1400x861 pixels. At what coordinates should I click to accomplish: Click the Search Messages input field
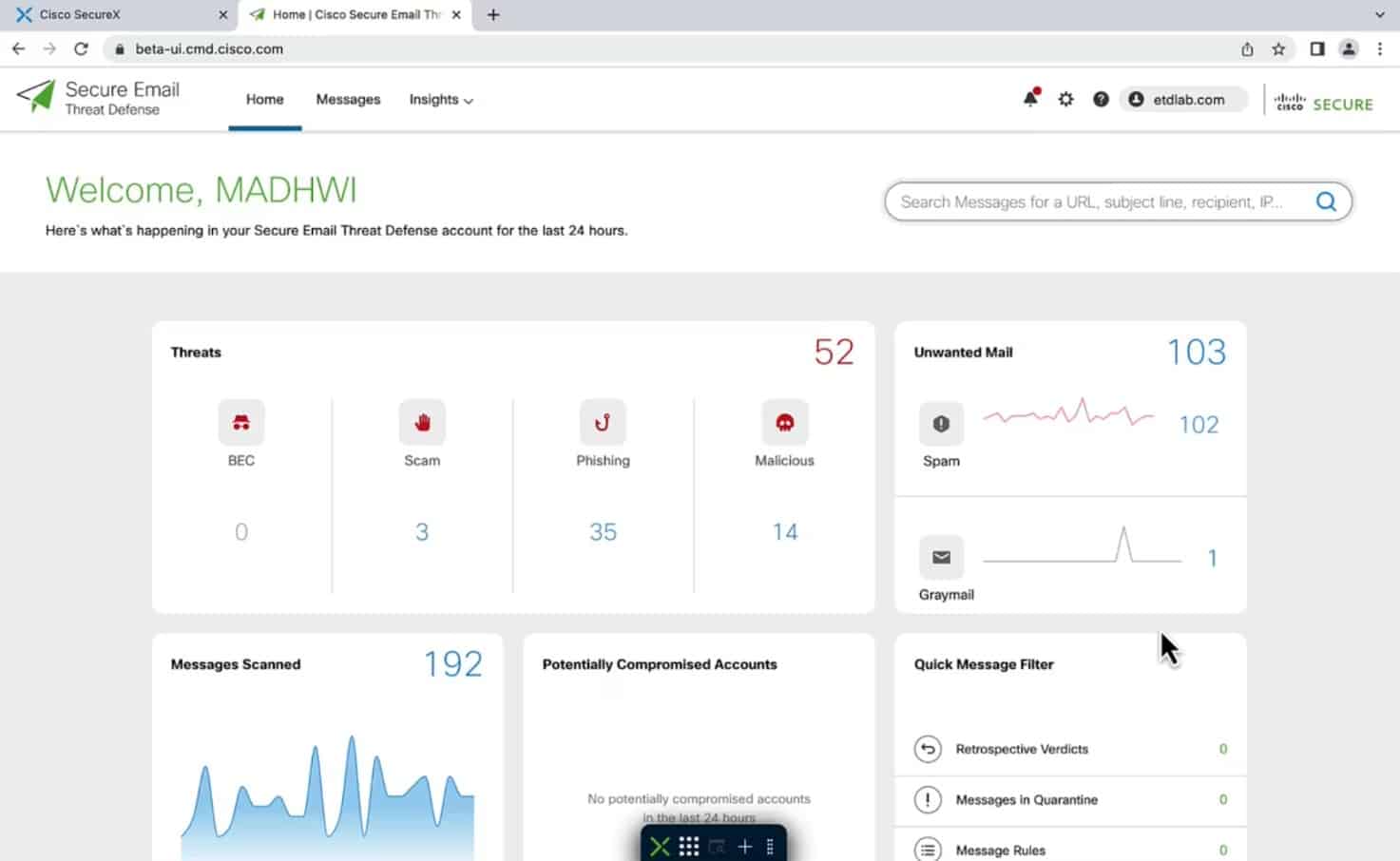coord(1093,201)
